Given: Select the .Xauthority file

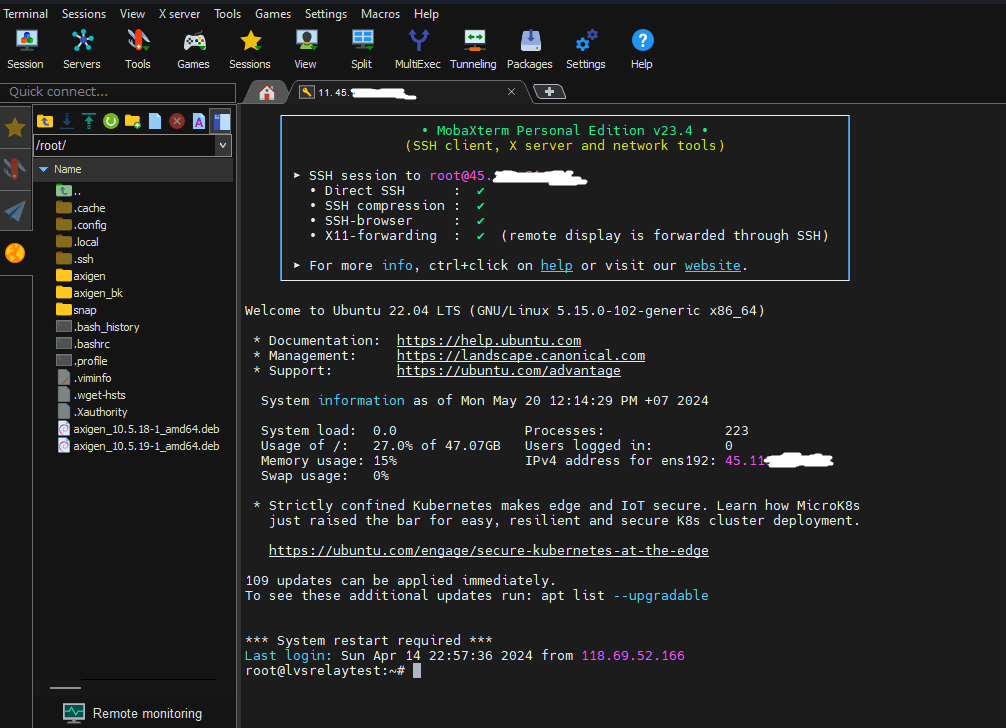Looking at the screenshot, I should 92,412.
